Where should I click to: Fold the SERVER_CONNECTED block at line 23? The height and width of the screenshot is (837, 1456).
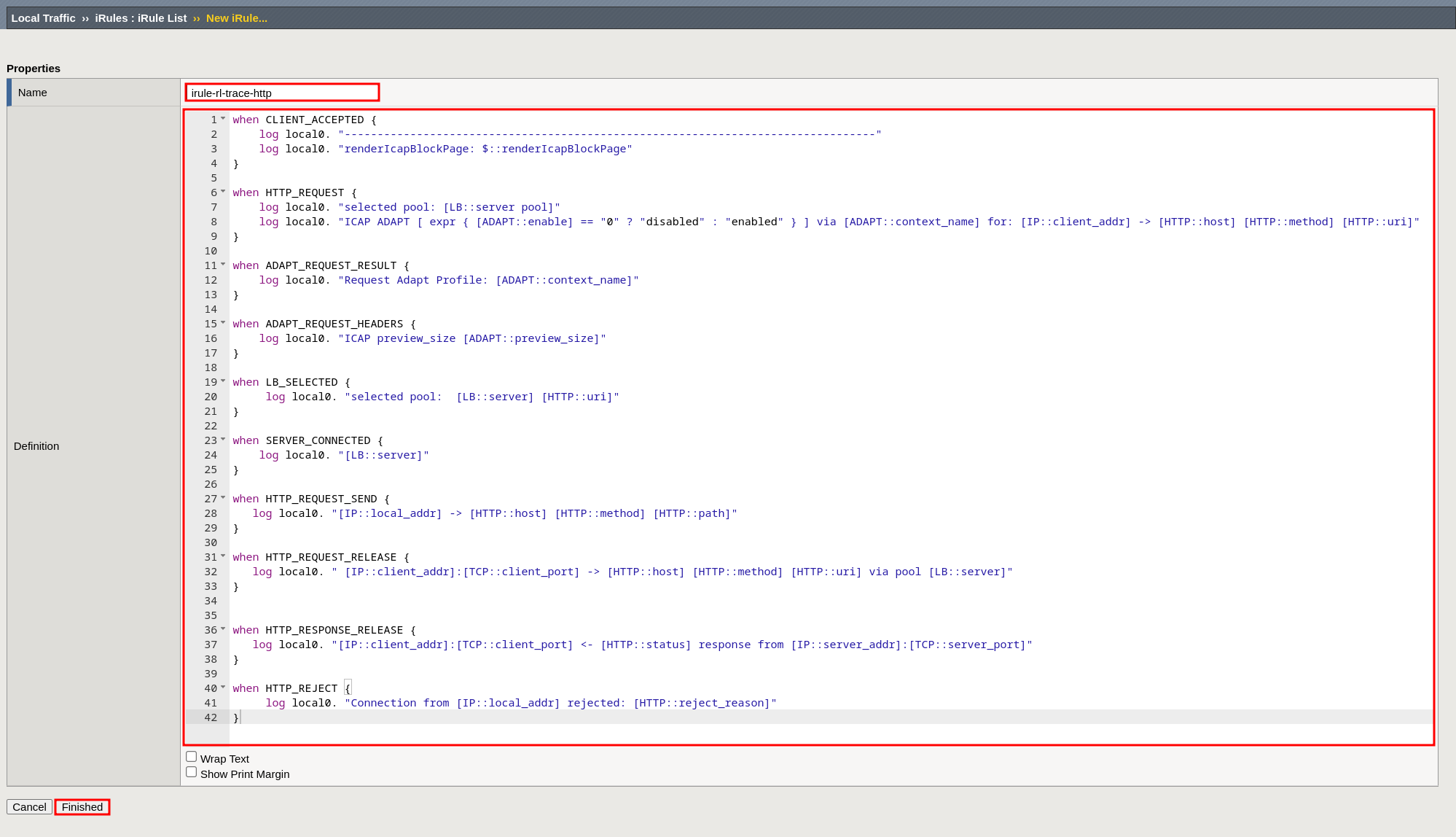(223, 440)
